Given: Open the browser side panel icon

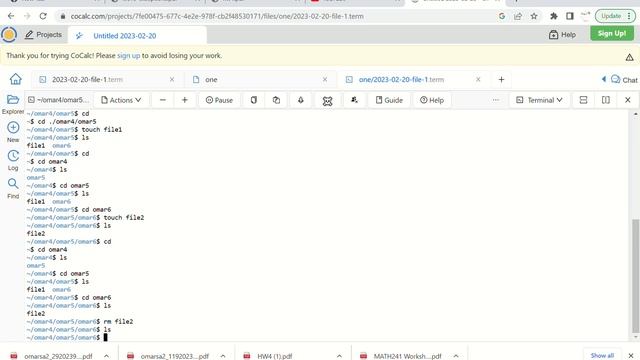Looking at the screenshot, I should click(570, 16).
